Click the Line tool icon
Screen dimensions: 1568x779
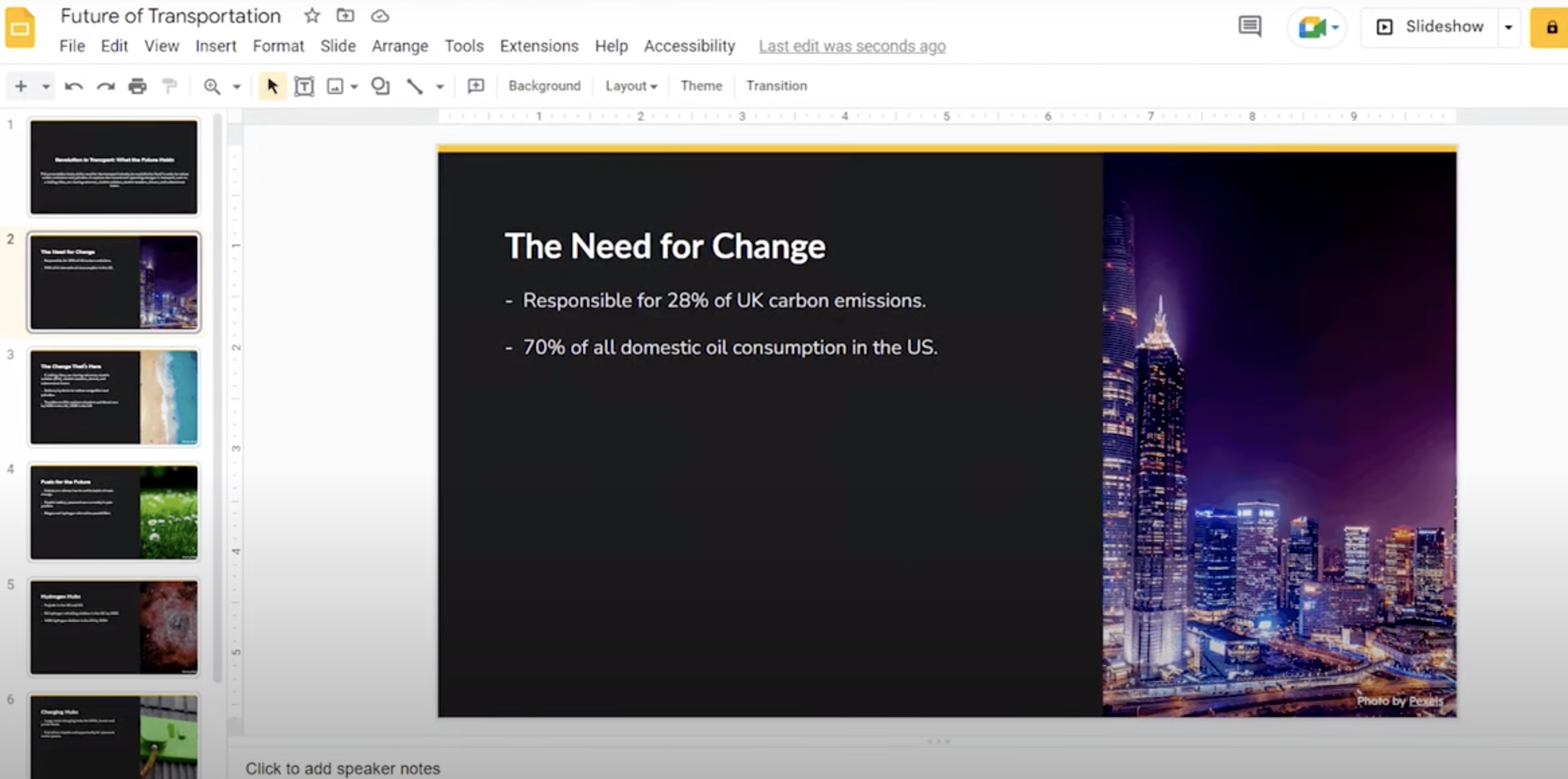413,86
